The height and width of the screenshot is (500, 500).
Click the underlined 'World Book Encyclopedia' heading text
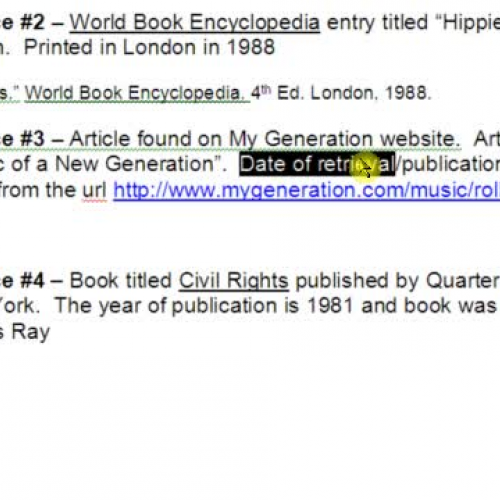195,23
